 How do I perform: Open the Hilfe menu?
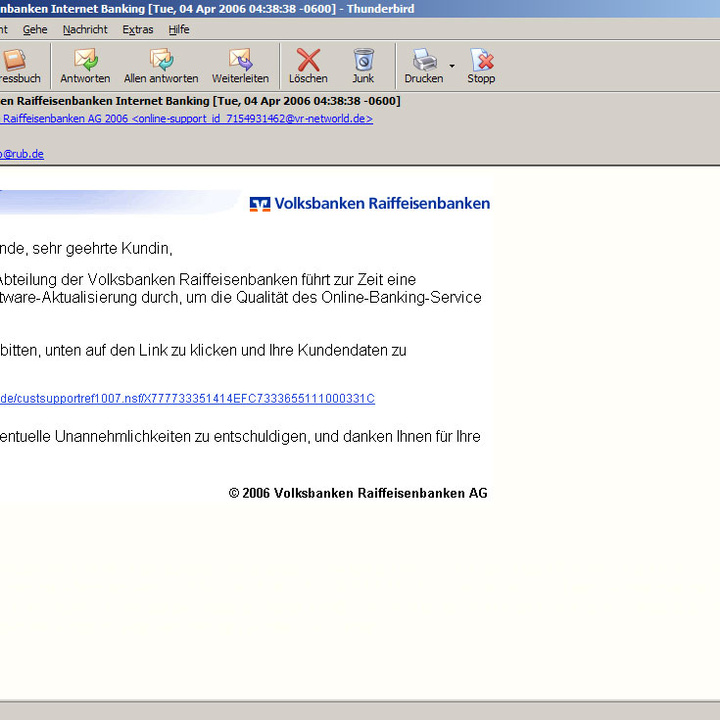179,30
